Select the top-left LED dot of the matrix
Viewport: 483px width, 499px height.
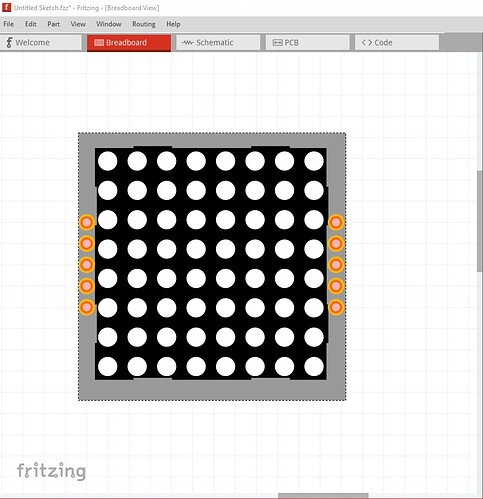click(x=108, y=161)
